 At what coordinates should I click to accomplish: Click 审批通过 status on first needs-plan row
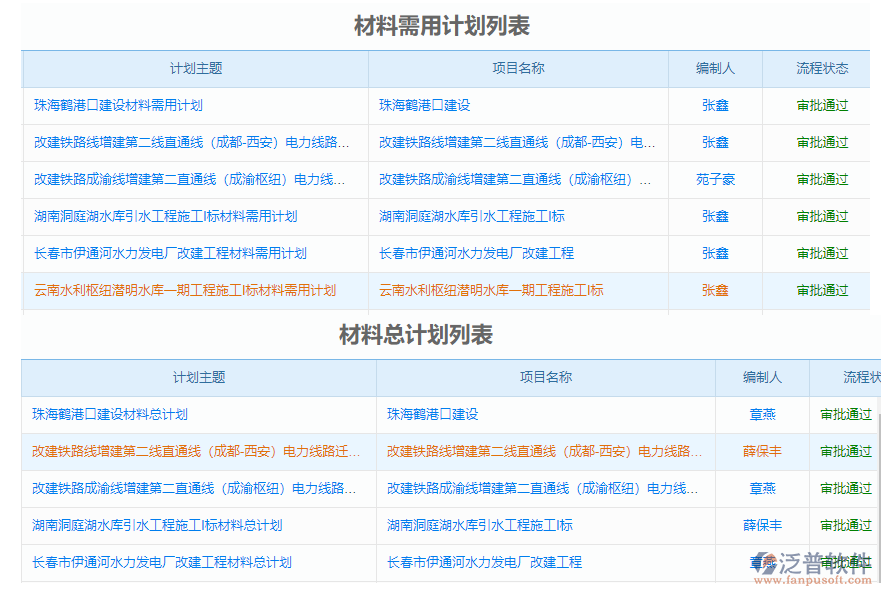click(822, 105)
